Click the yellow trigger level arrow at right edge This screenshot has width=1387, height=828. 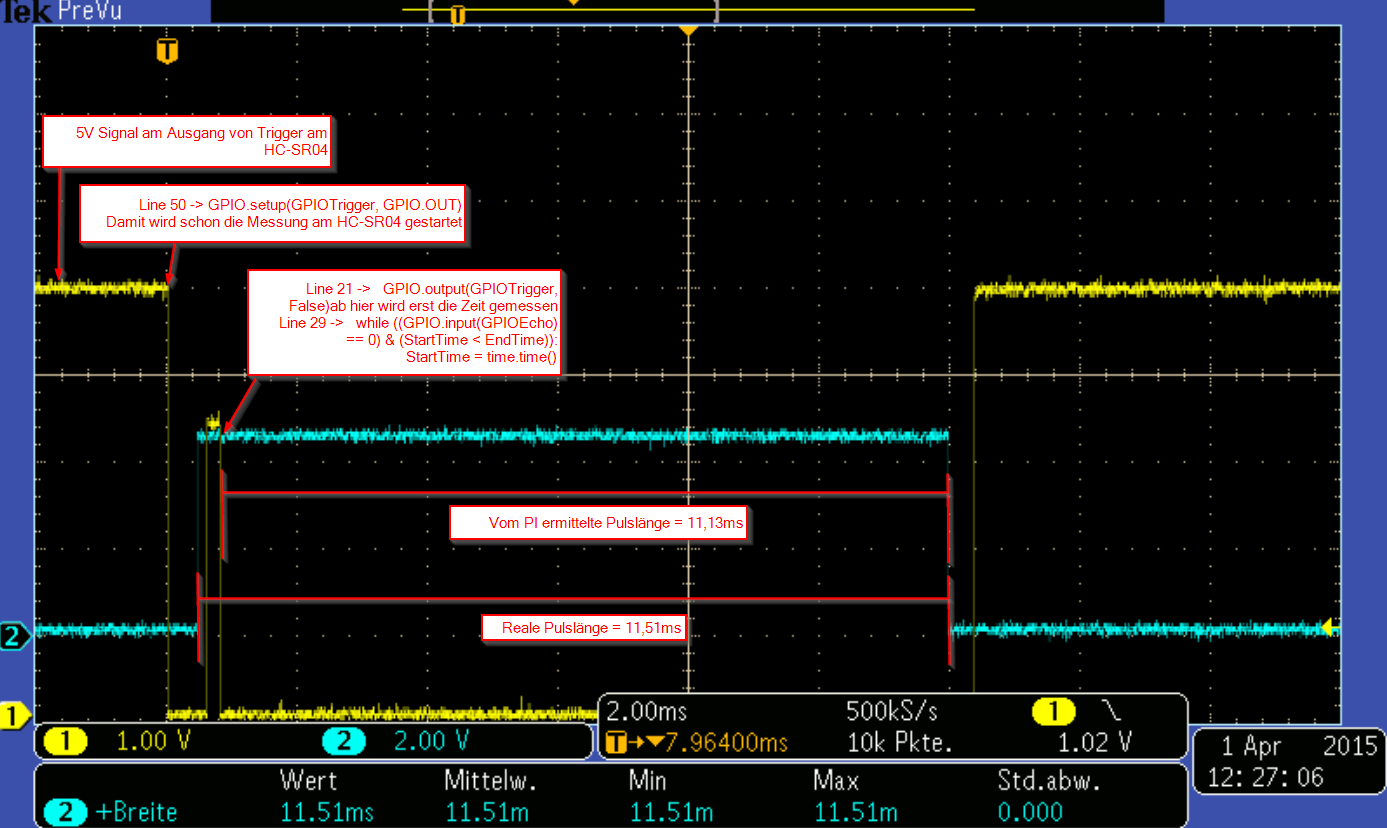1328,628
